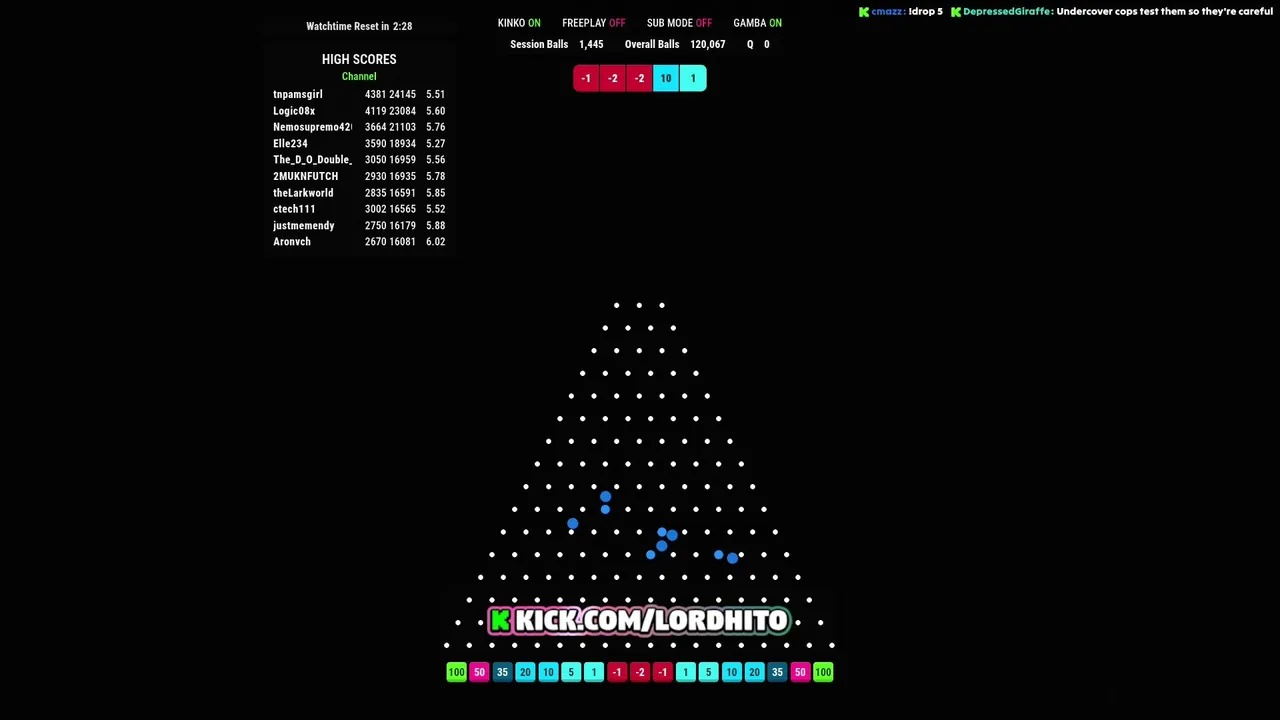
Task: Click the right 1 bucket in bottom row
Action: (x=685, y=672)
